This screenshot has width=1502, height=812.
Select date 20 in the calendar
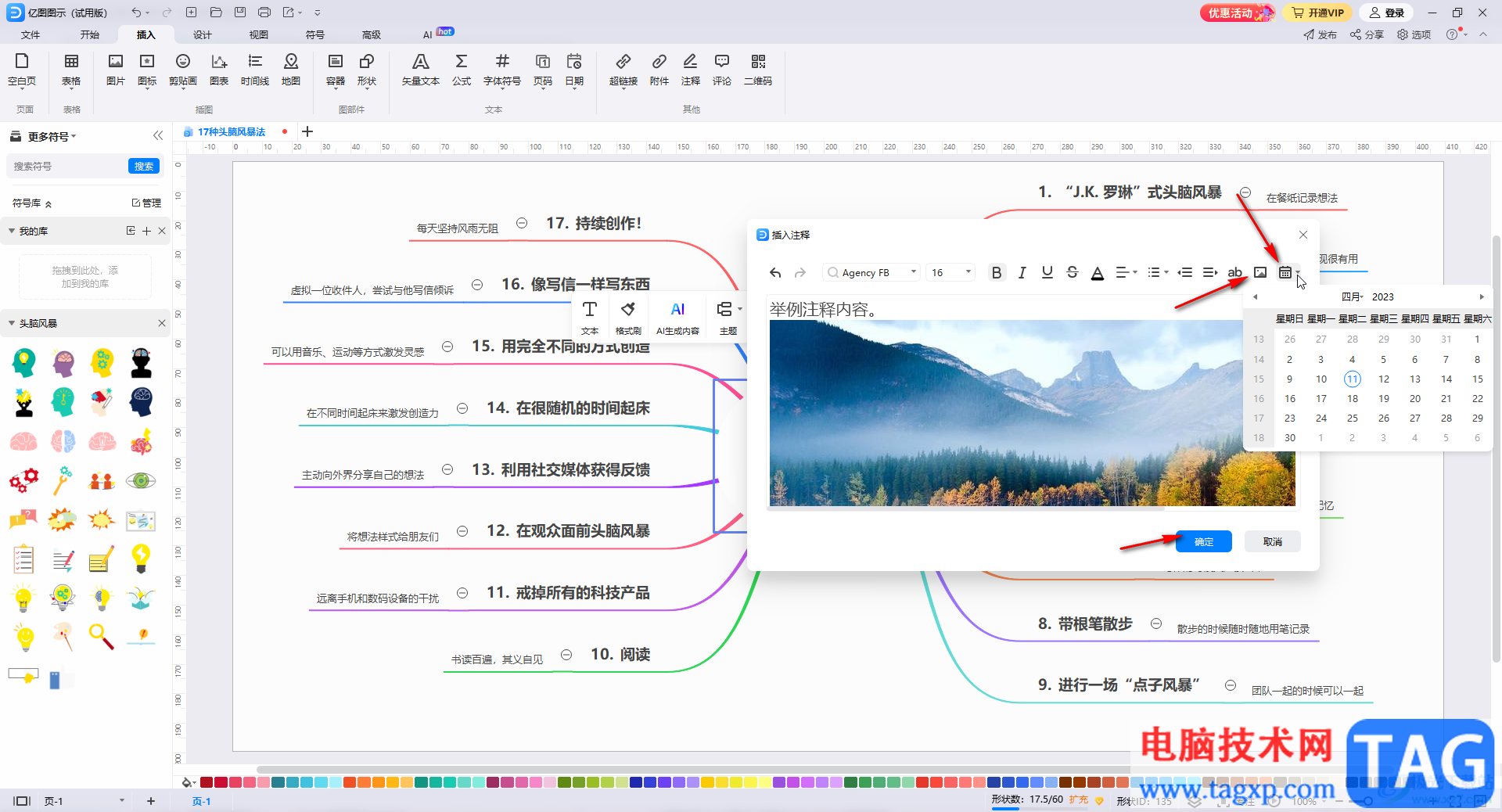coord(1415,399)
